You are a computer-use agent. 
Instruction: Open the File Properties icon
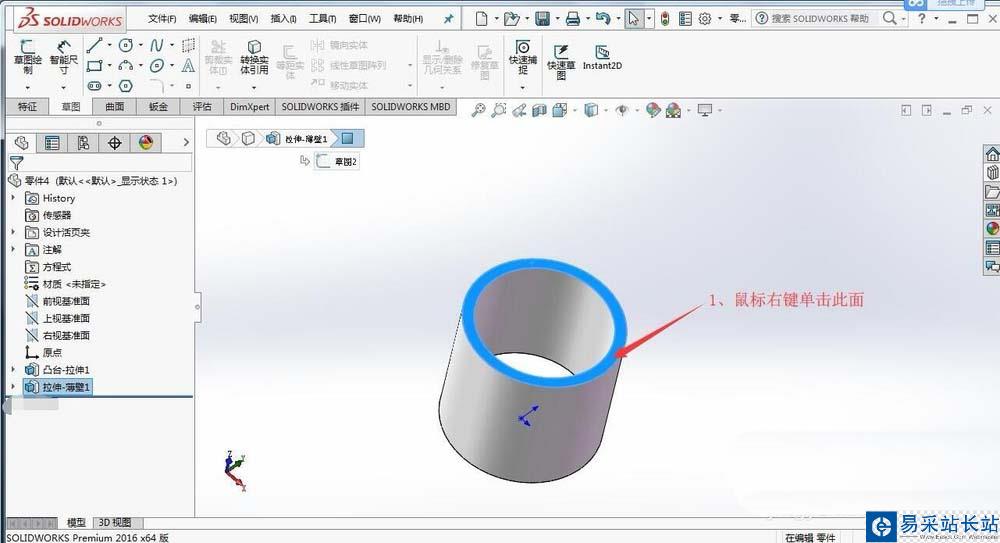click(685, 19)
